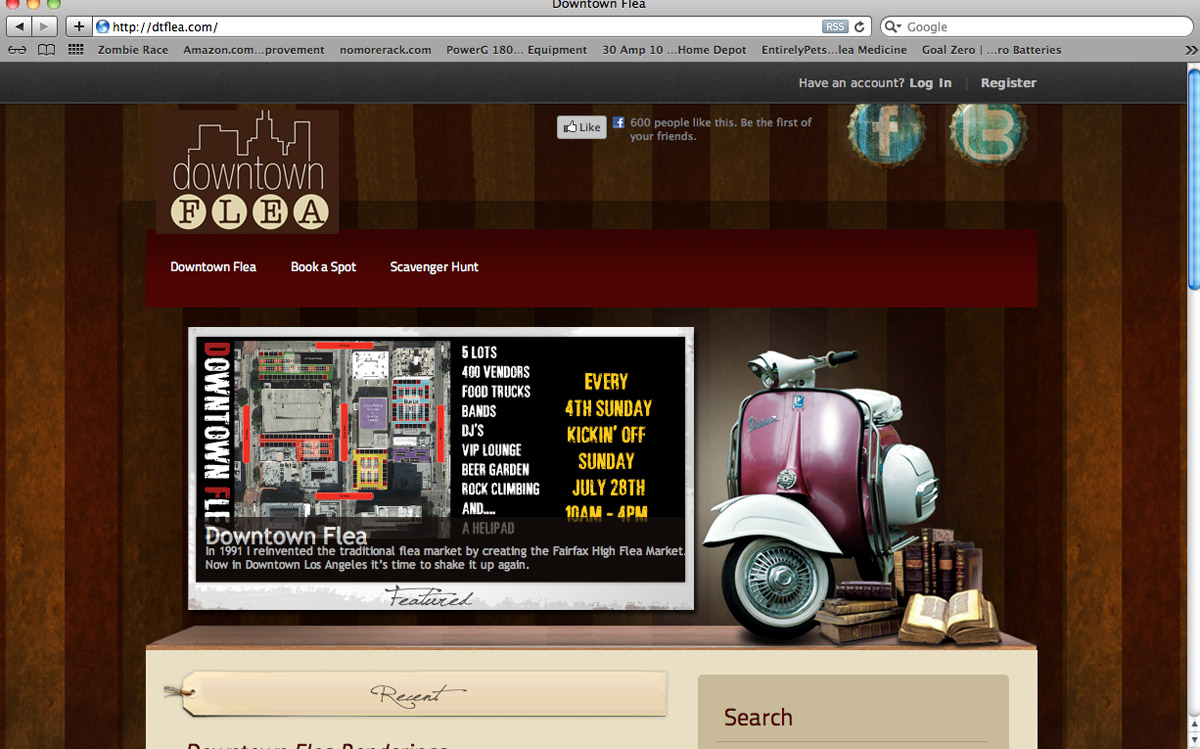Open the featured Downtown Flea banner image
1200x749 pixels.
pos(441,459)
